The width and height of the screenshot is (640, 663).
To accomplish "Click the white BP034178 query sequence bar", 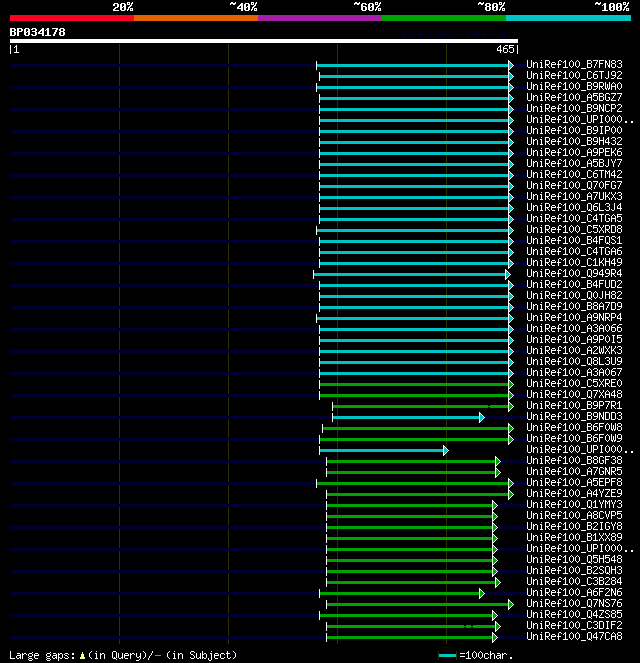I will pos(264,41).
